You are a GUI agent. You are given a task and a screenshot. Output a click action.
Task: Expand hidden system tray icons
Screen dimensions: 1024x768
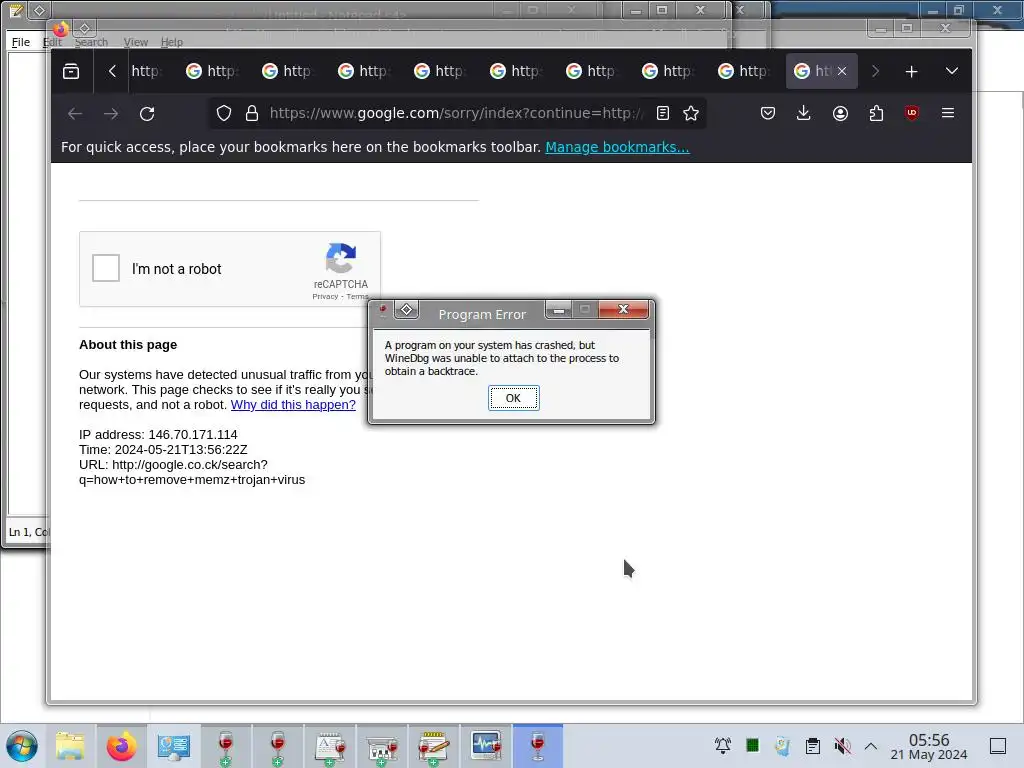[x=871, y=746]
